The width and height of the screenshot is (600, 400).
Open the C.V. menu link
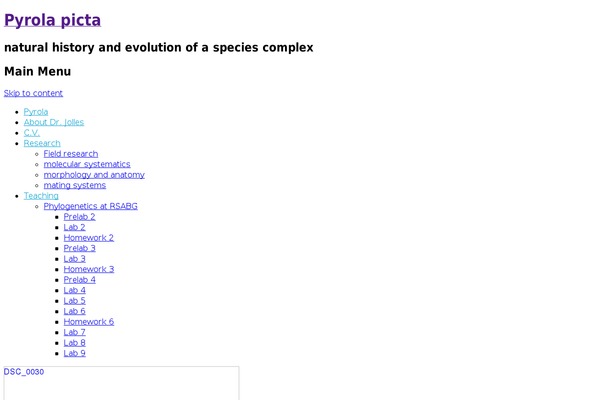click(x=32, y=133)
